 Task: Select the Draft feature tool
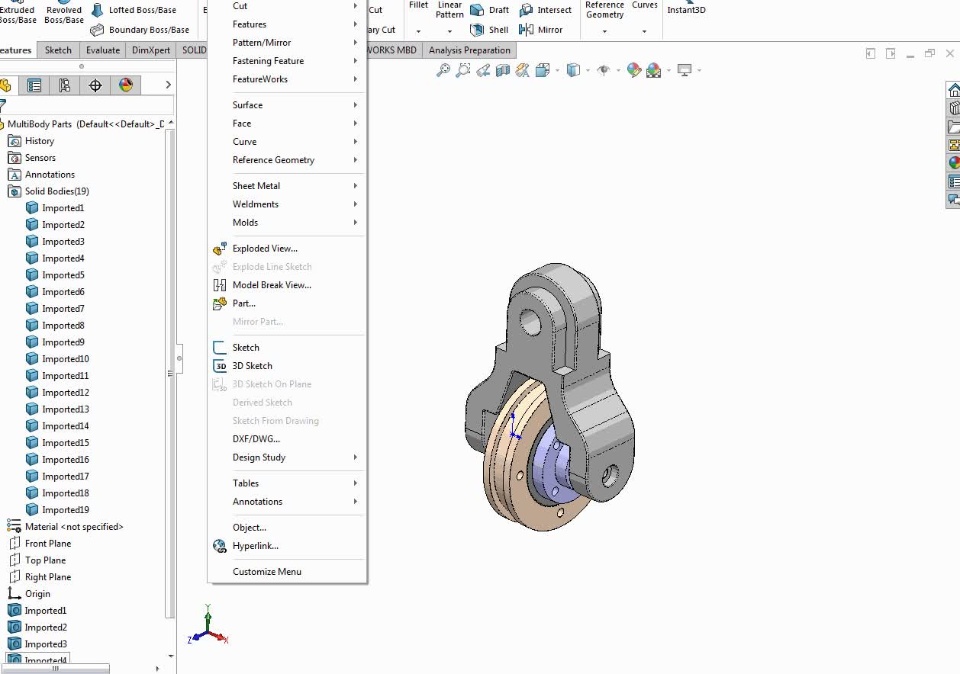489,10
